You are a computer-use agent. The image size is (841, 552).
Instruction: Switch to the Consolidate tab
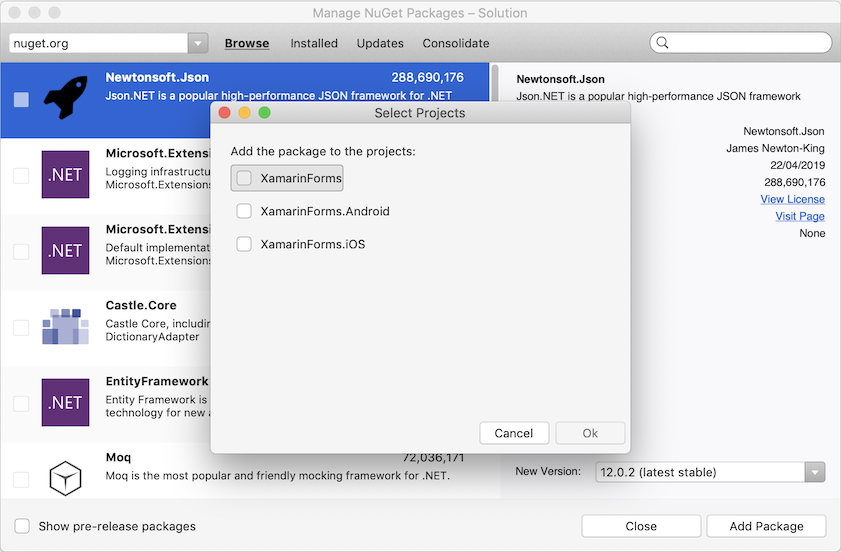(x=455, y=43)
